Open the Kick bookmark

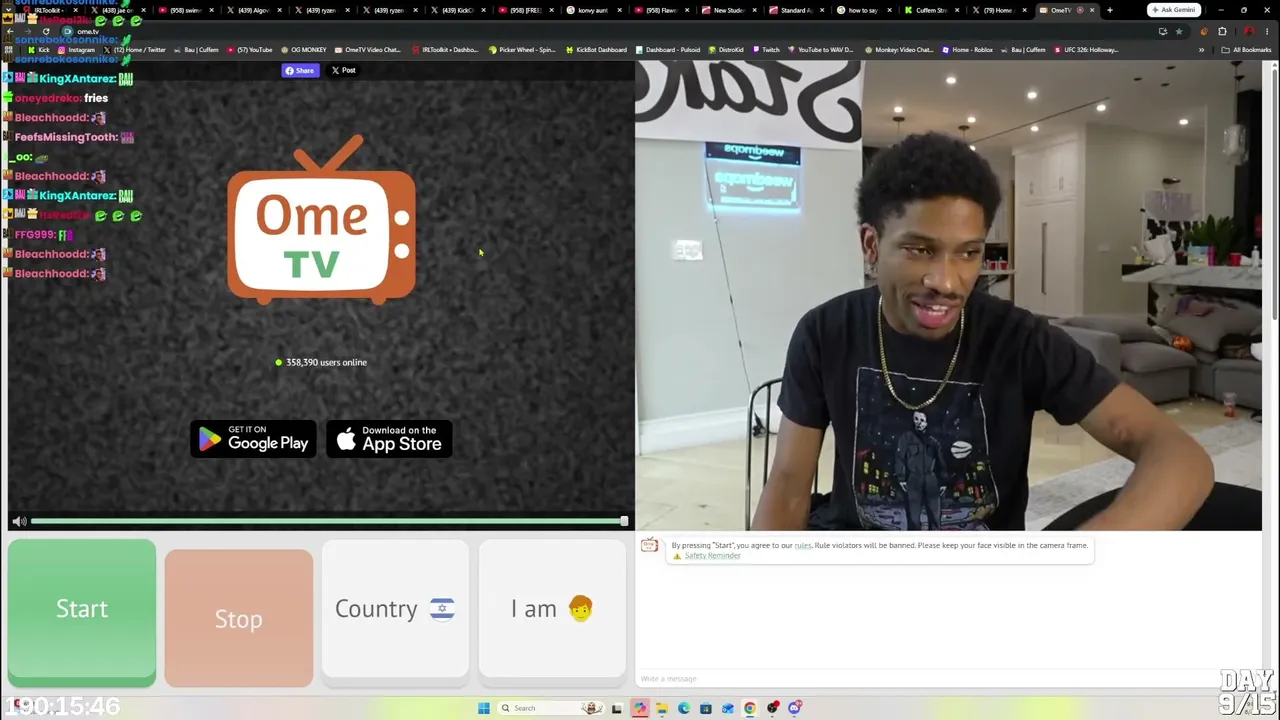[39, 50]
